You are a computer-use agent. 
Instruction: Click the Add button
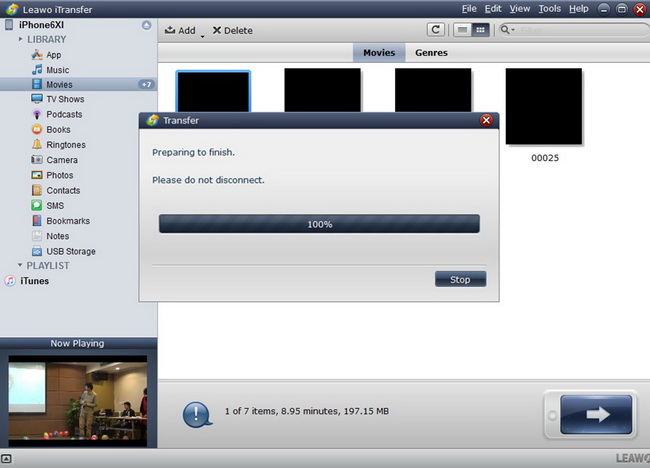coord(180,30)
